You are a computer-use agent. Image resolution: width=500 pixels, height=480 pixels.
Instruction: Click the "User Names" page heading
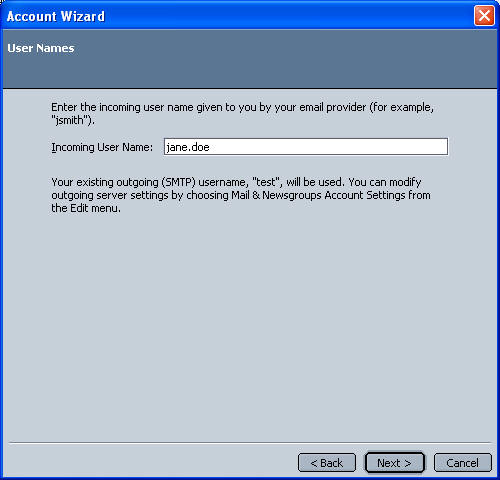point(41,48)
